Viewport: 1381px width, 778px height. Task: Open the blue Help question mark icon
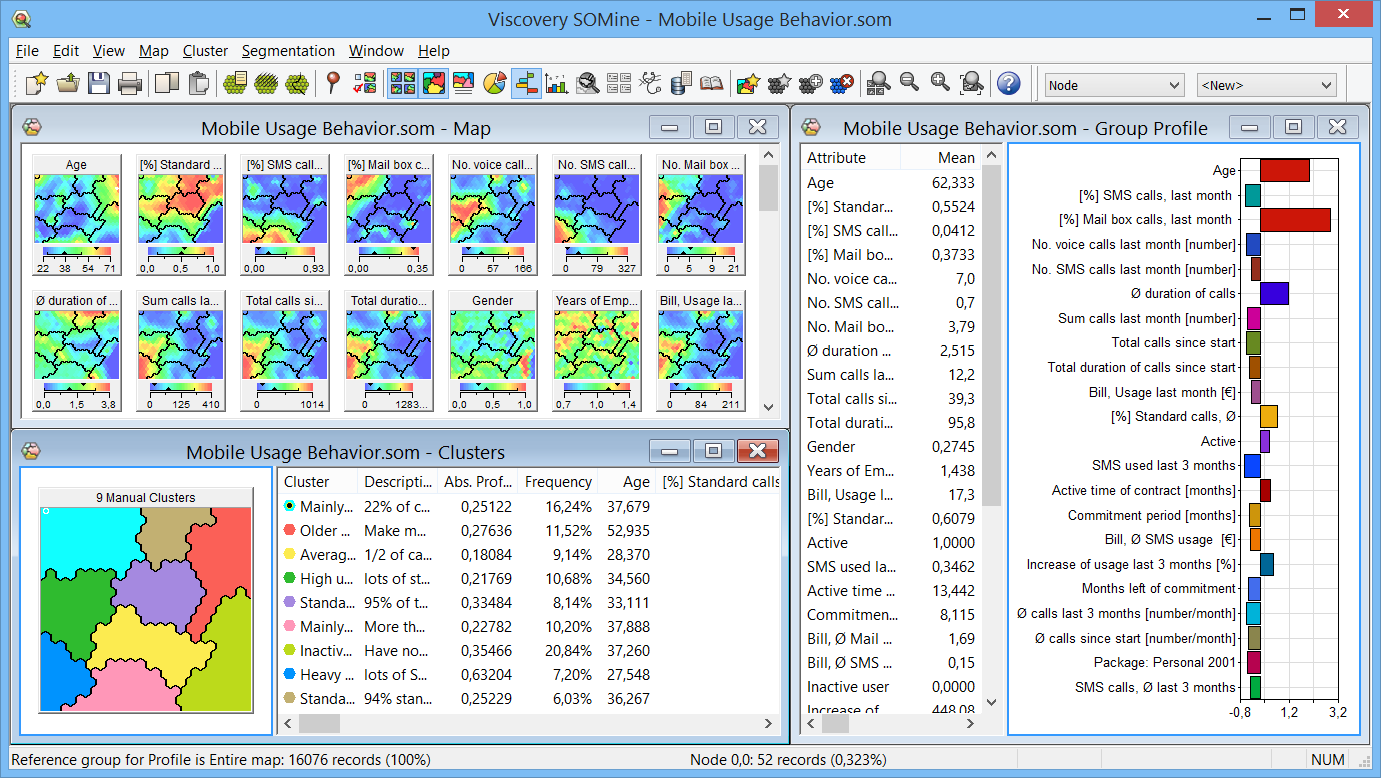point(1008,84)
